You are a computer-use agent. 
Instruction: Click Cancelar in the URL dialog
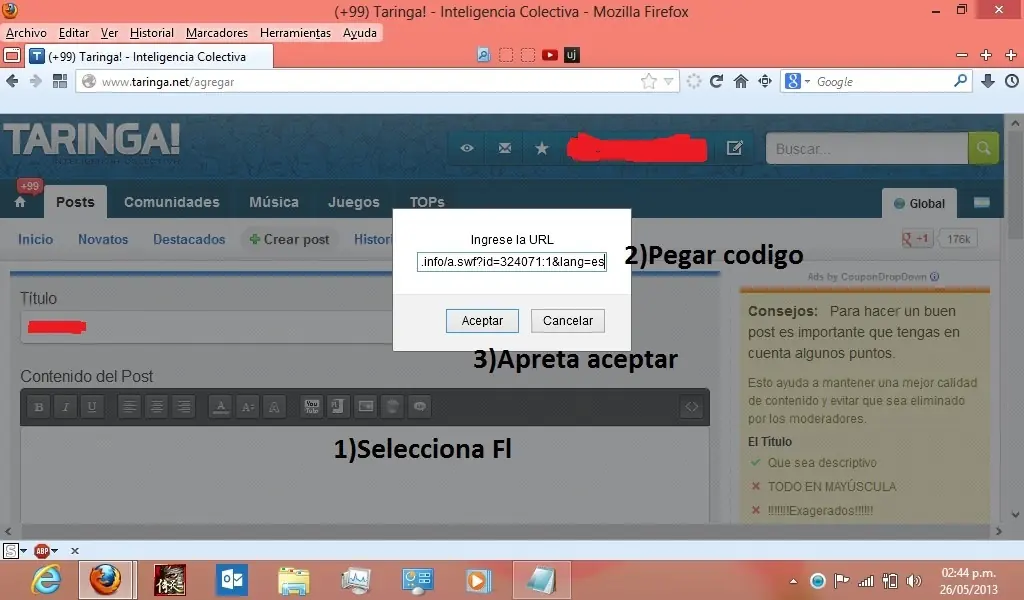tap(568, 321)
